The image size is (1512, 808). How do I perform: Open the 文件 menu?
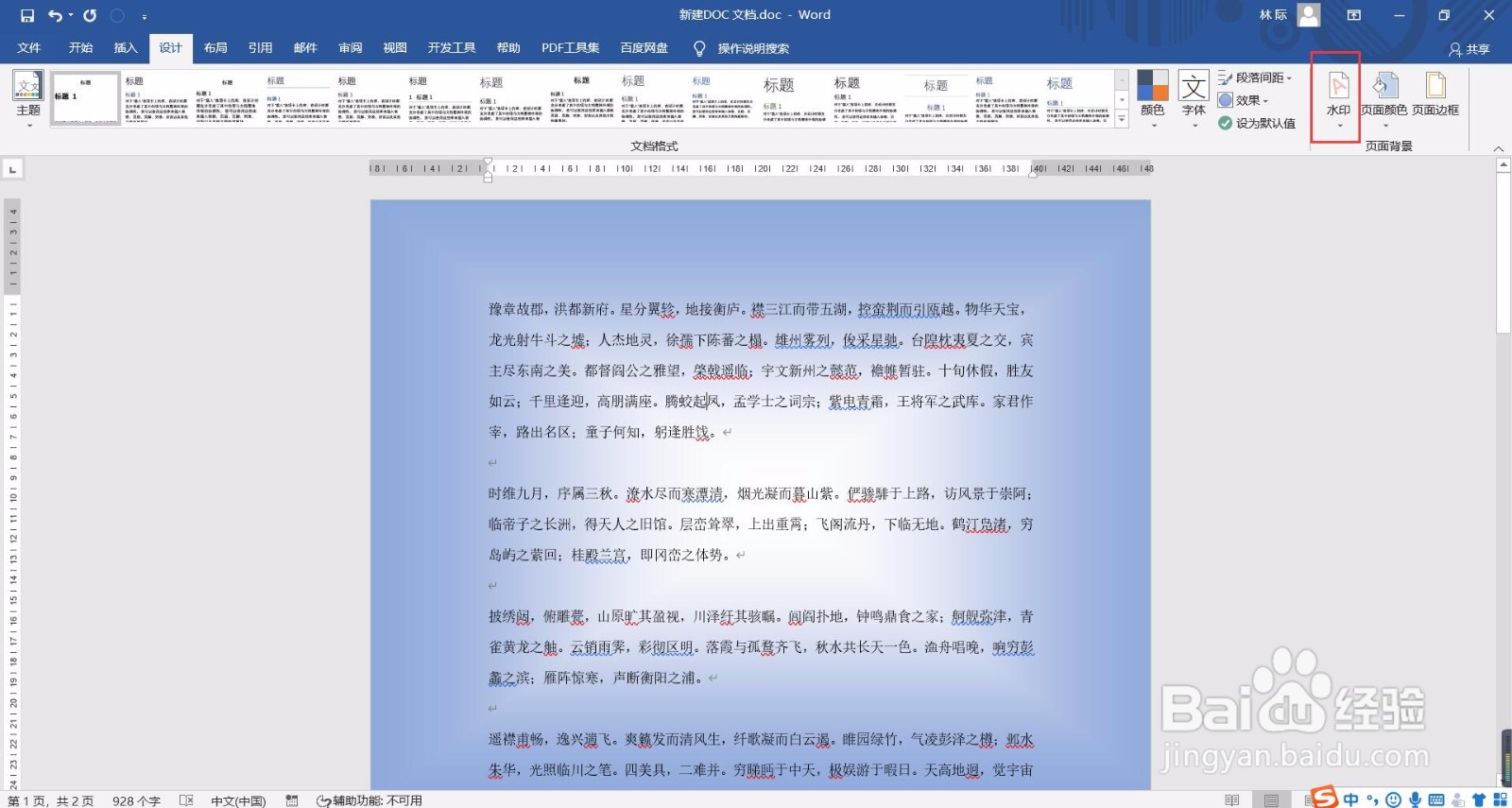29,48
